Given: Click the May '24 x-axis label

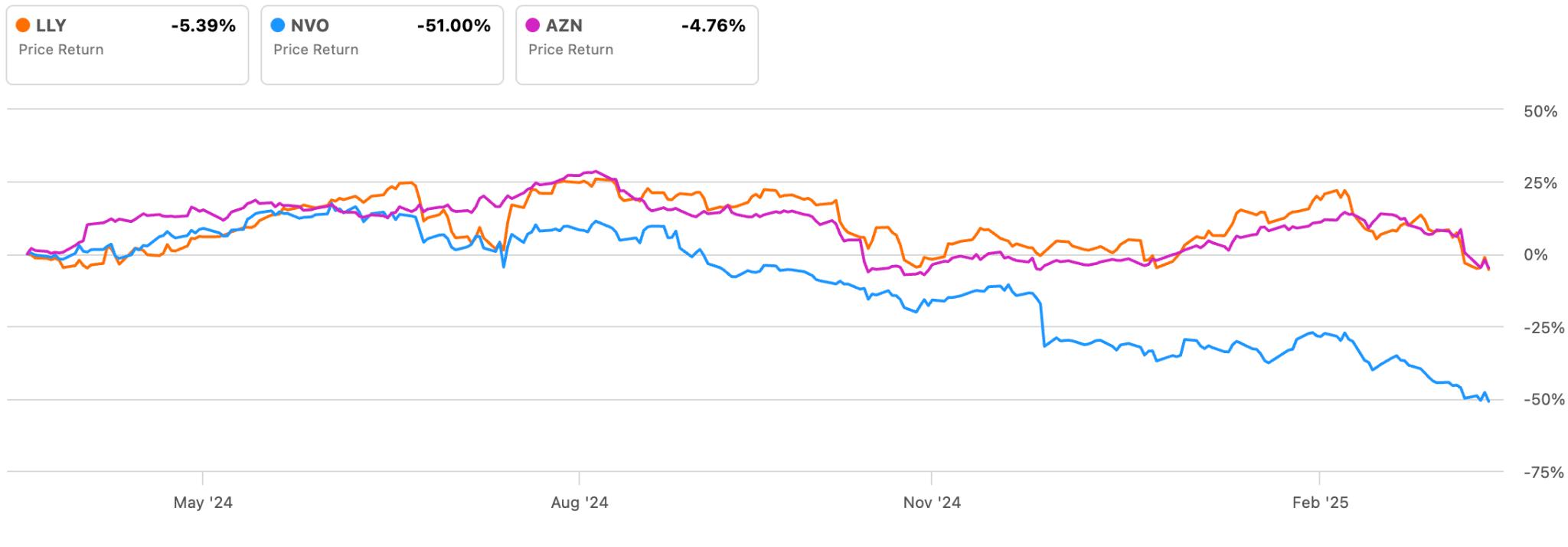Looking at the screenshot, I should 203,503.
